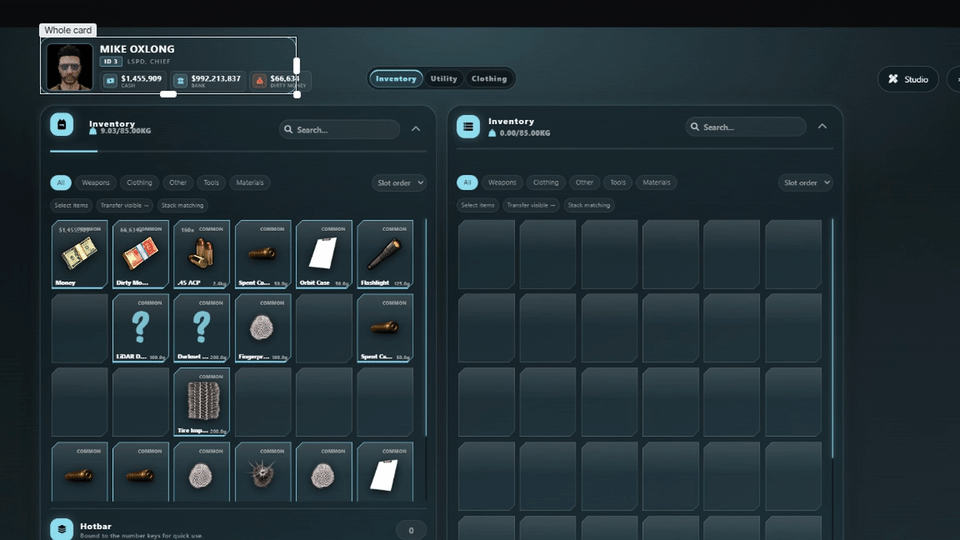The image size is (960, 540).
Task: Select the Spent Casing beside the Orbit Case
Action: (x=263, y=254)
